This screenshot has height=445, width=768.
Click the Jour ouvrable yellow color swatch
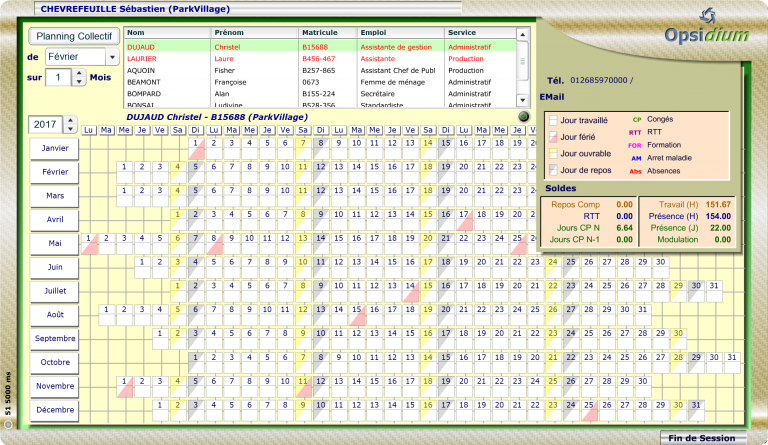(x=552, y=154)
